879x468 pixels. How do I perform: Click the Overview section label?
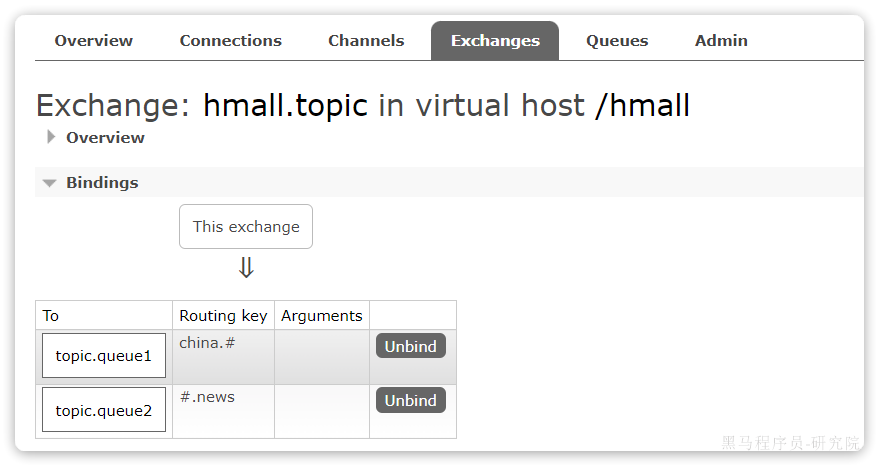tap(105, 138)
